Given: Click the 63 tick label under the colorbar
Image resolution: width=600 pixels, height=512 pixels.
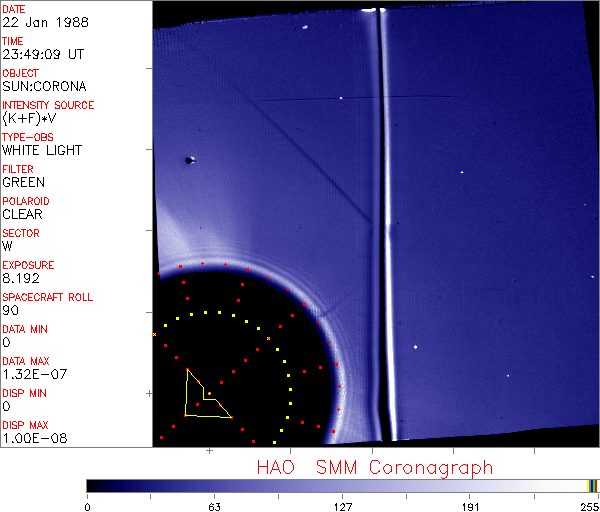Looking at the screenshot, I should point(214,506).
